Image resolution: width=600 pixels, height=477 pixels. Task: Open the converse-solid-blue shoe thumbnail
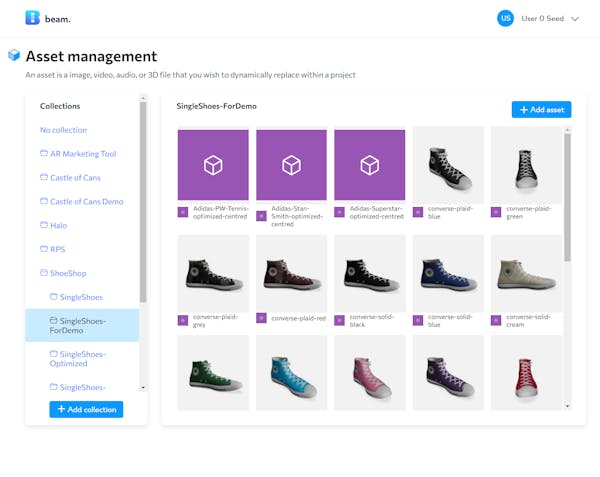448,274
